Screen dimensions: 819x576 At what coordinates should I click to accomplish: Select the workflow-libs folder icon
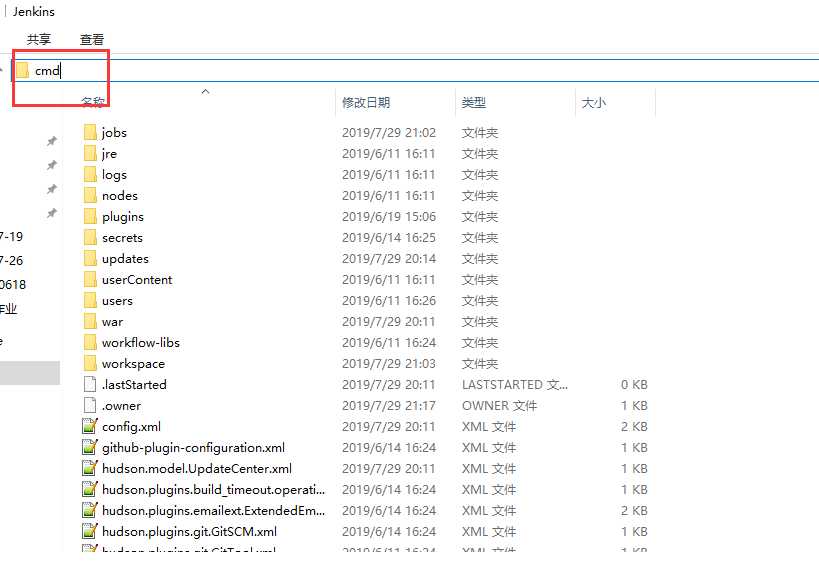(90, 342)
